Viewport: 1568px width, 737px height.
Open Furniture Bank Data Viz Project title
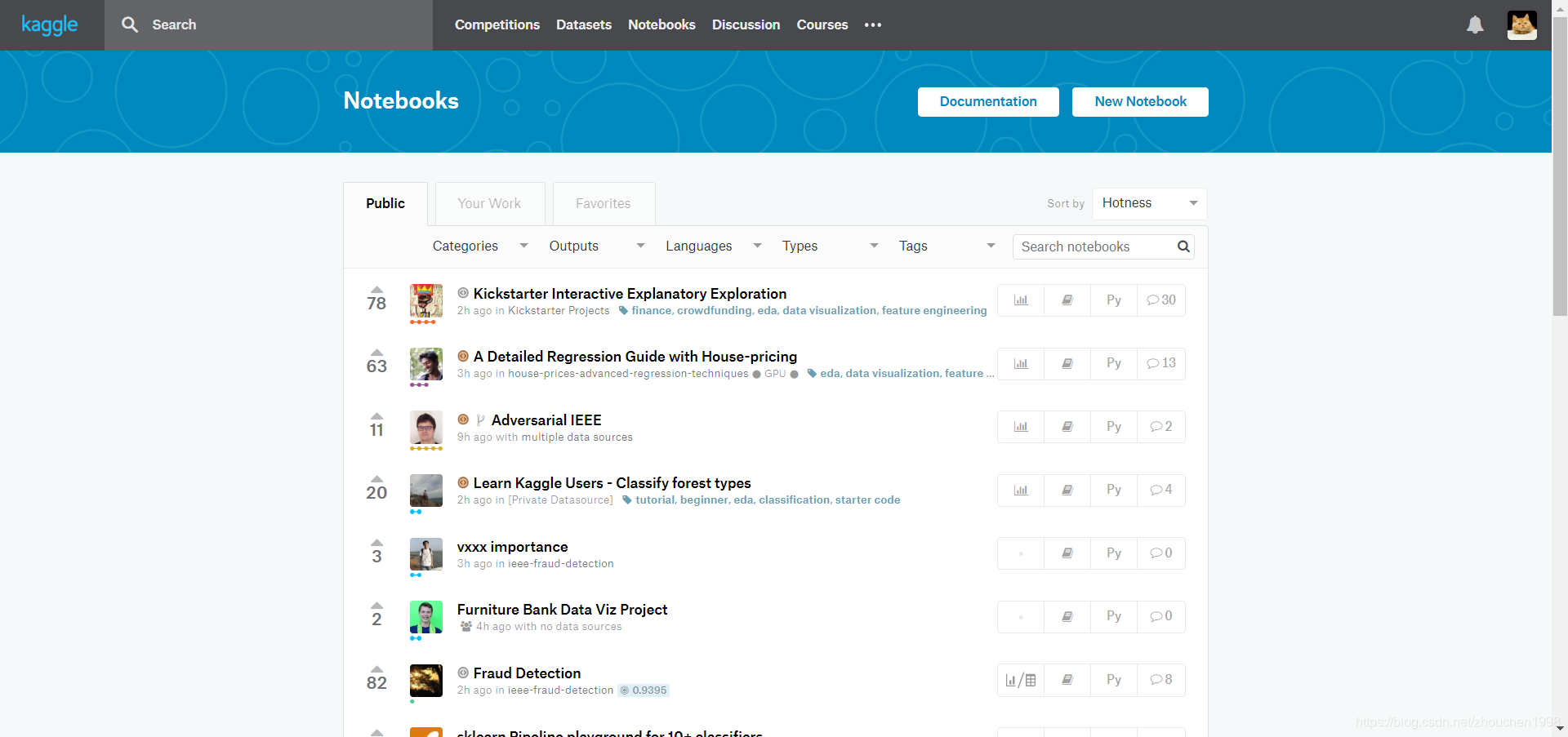(x=562, y=610)
